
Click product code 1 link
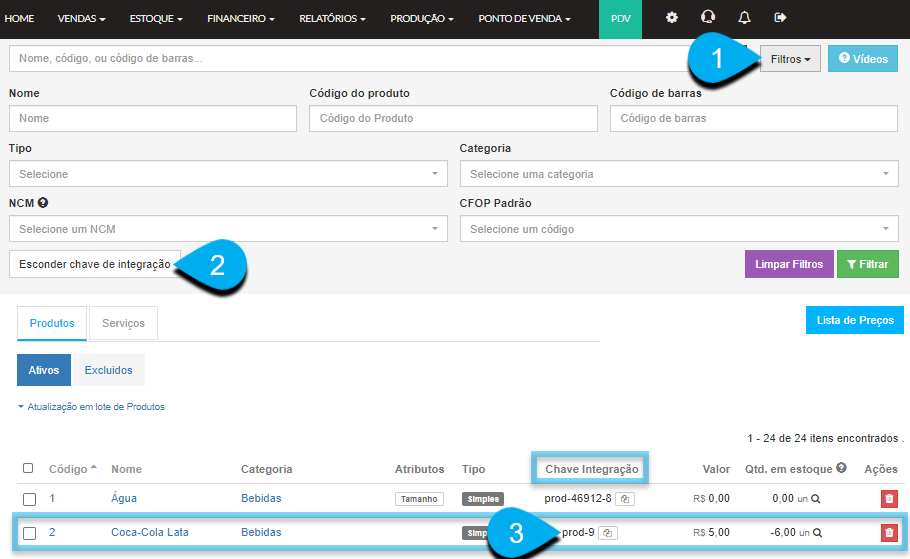52,499
